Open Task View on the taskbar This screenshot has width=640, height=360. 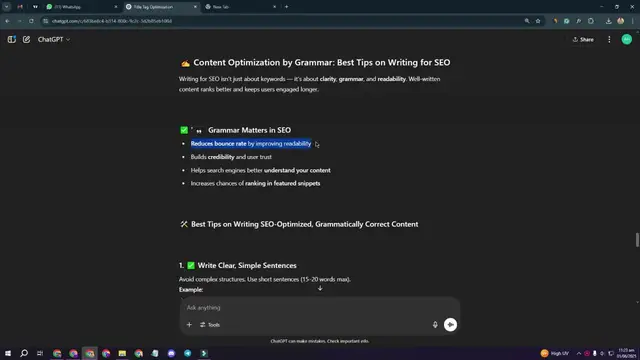[x=40, y=353]
